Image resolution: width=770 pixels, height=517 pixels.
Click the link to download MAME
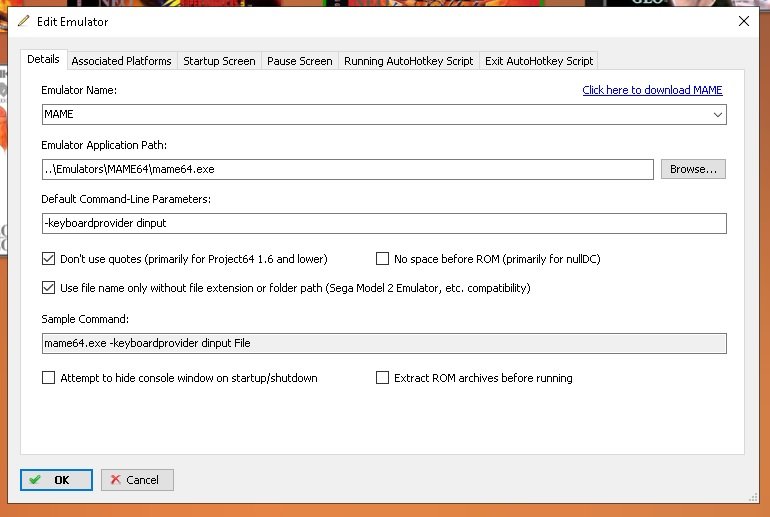point(652,90)
